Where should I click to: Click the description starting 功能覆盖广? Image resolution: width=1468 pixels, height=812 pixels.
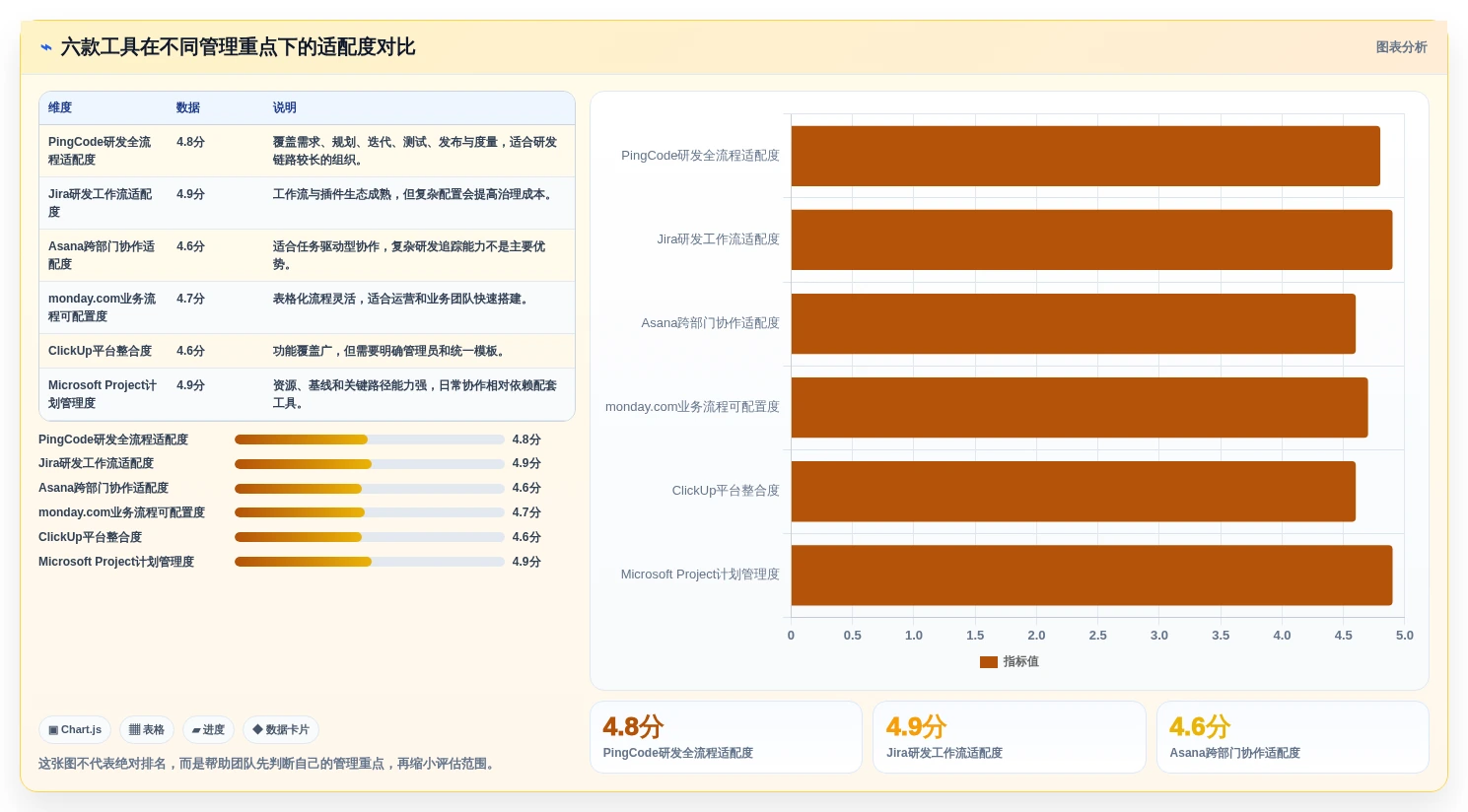point(391,351)
